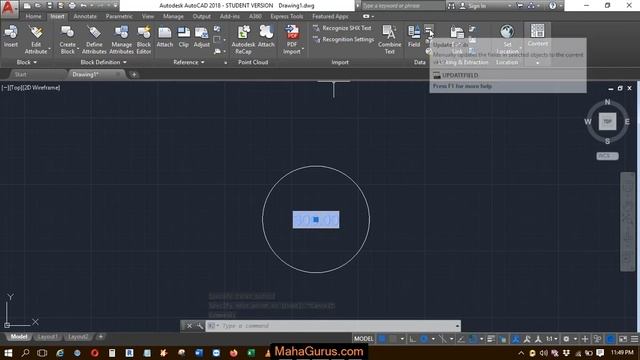Click the AutoCAD application menu logo

point(9,8)
